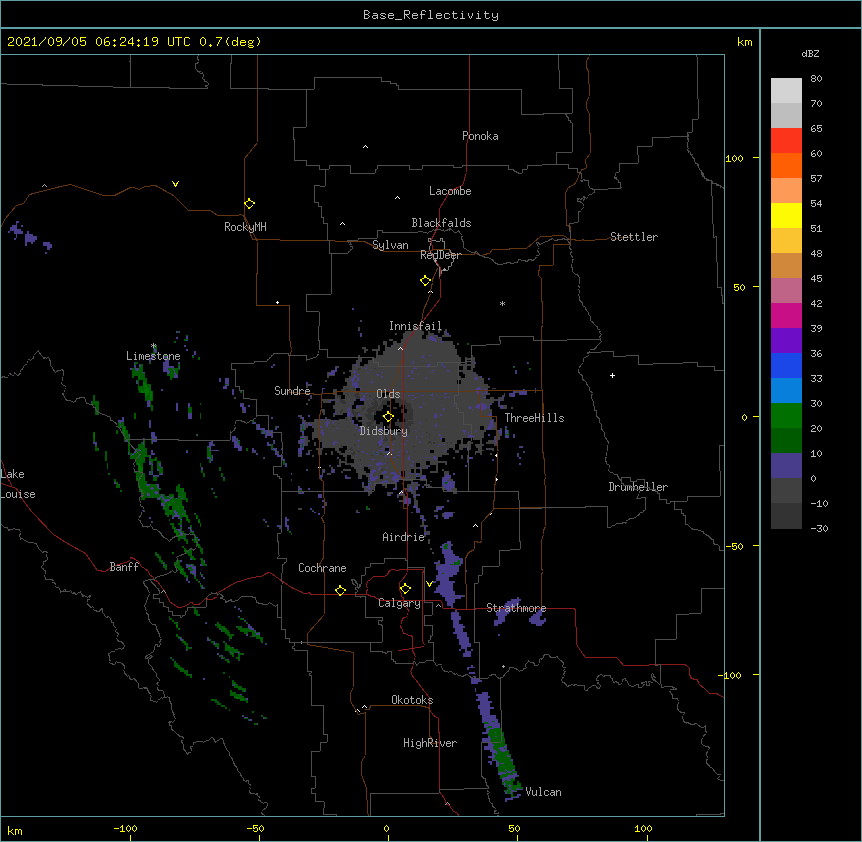This screenshot has height=842, width=862.
Task: Click the RockyMH label
Action: pyautogui.click(x=245, y=227)
